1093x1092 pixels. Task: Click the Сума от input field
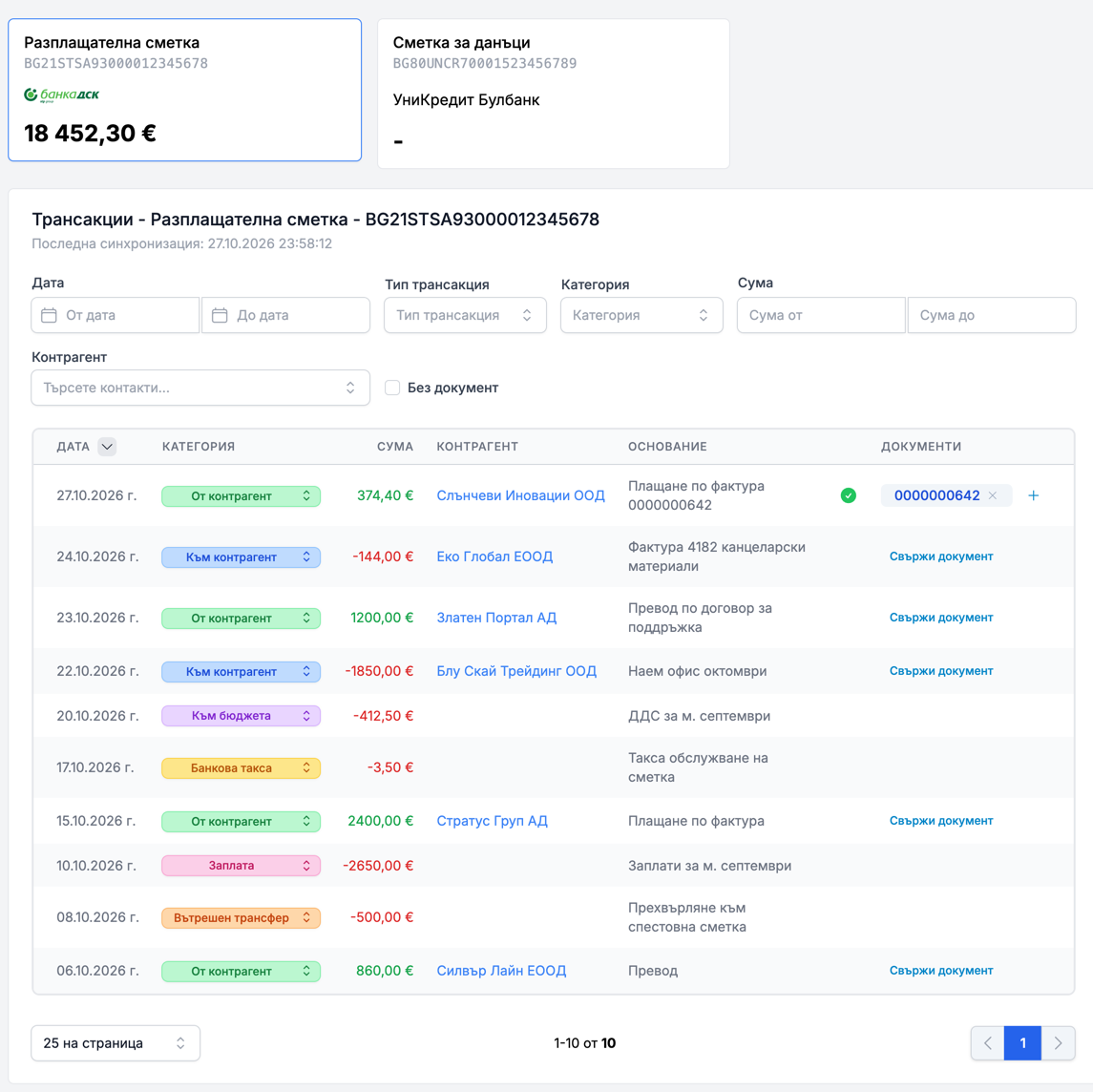[821, 315]
